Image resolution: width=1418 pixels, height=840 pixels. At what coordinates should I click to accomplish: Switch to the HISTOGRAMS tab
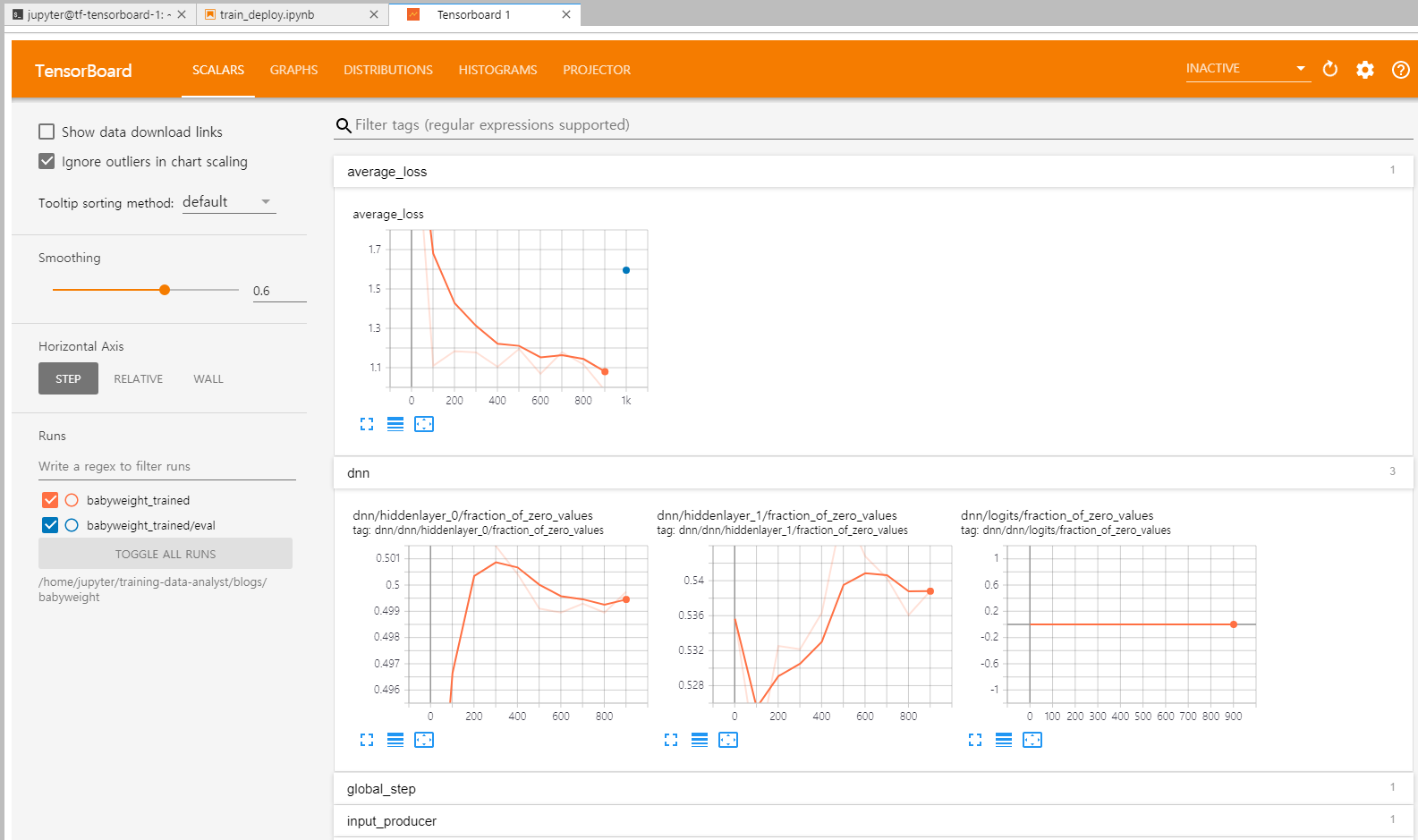pyautogui.click(x=498, y=70)
